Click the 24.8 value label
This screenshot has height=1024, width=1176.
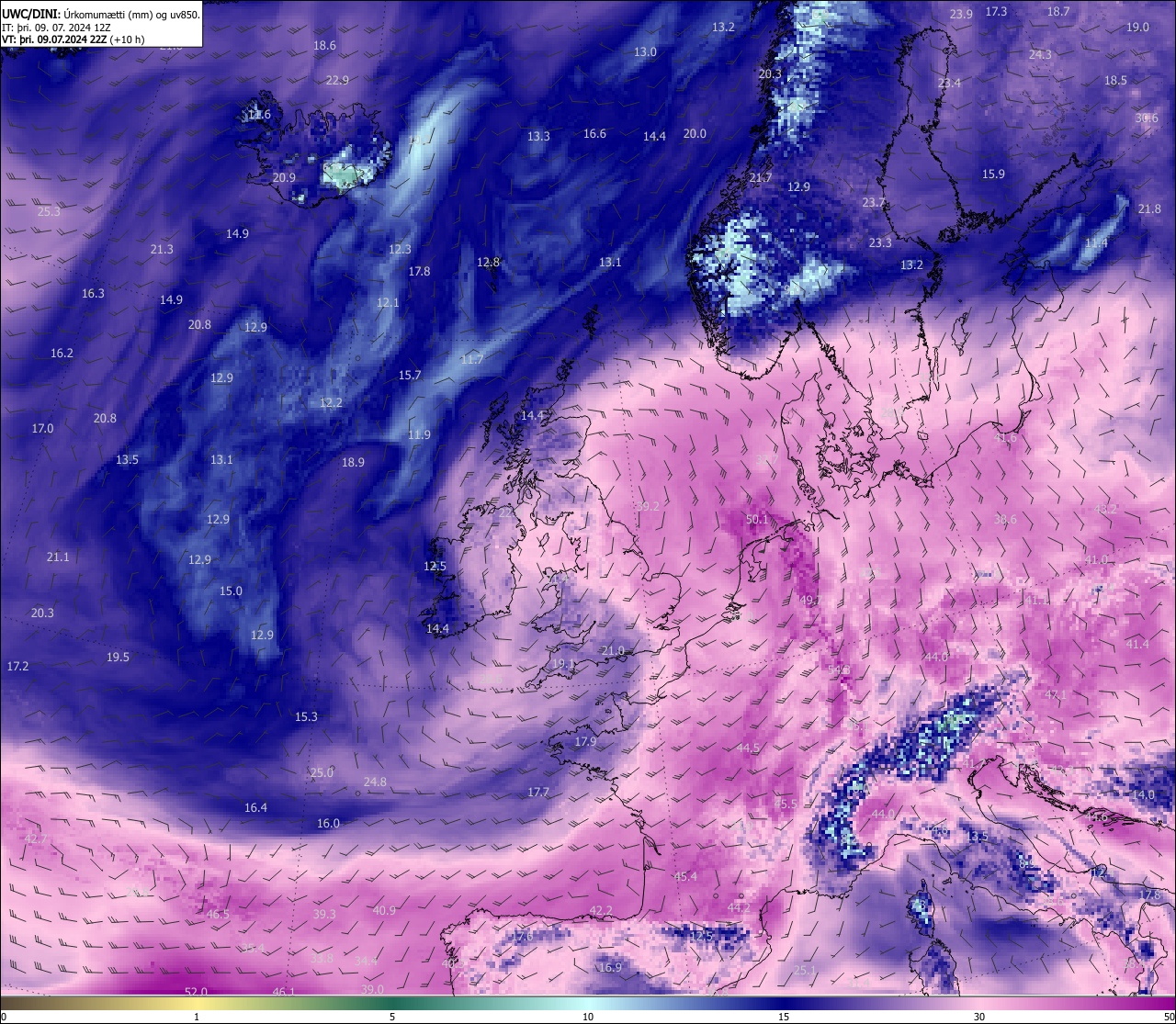coord(375,782)
